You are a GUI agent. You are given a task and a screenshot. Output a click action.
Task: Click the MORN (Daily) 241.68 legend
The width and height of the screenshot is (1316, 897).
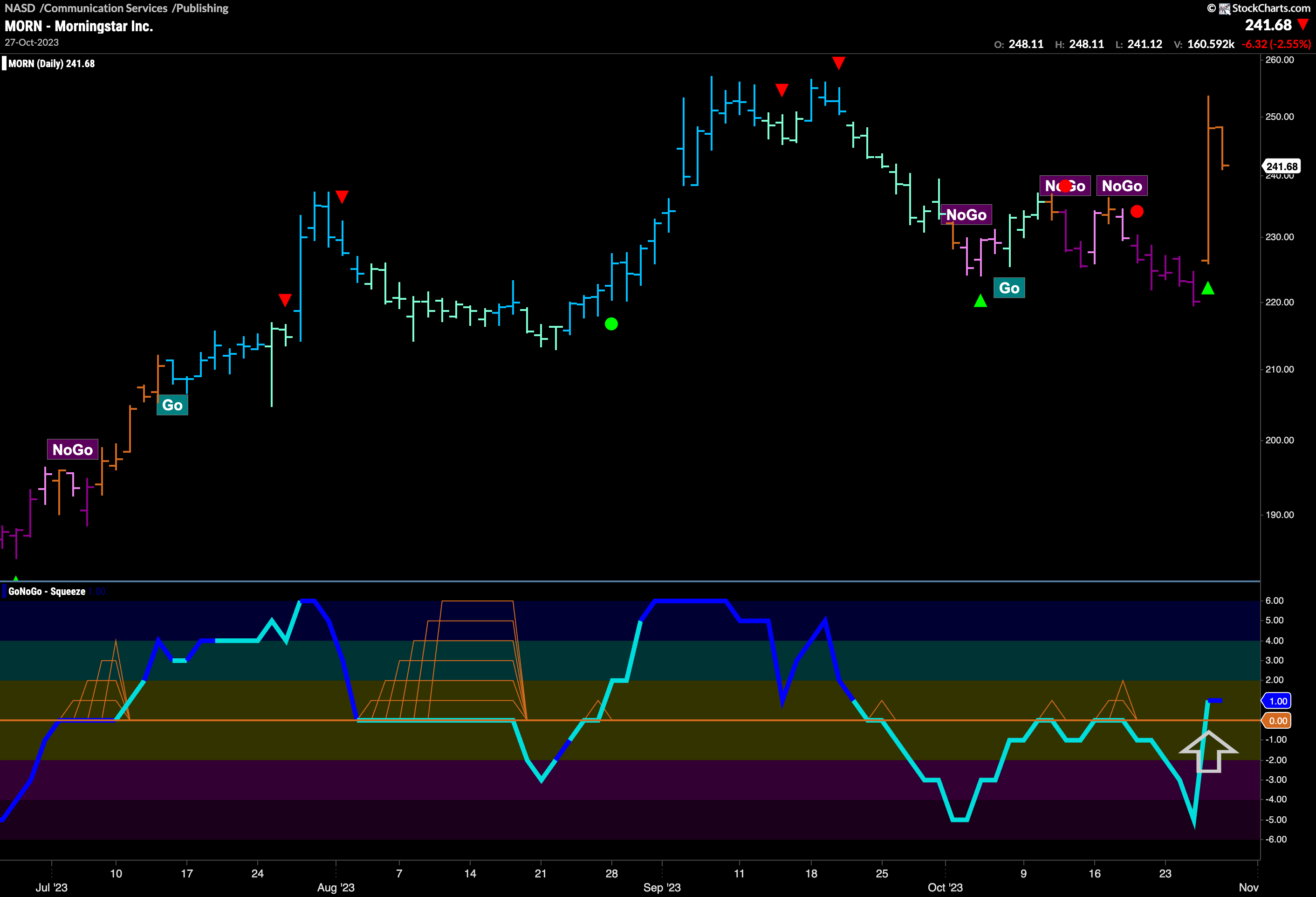coord(52,63)
